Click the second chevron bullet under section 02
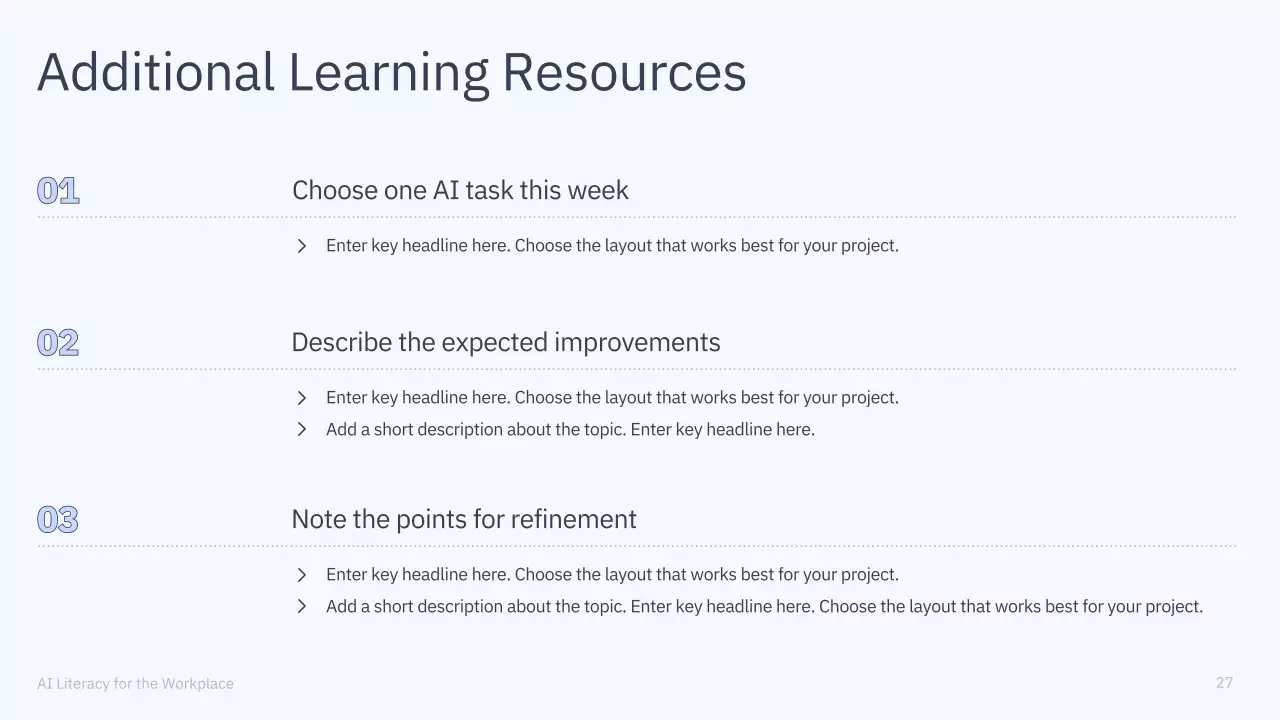Image resolution: width=1280 pixels, height=720 pixels. [x=302, y=430]
